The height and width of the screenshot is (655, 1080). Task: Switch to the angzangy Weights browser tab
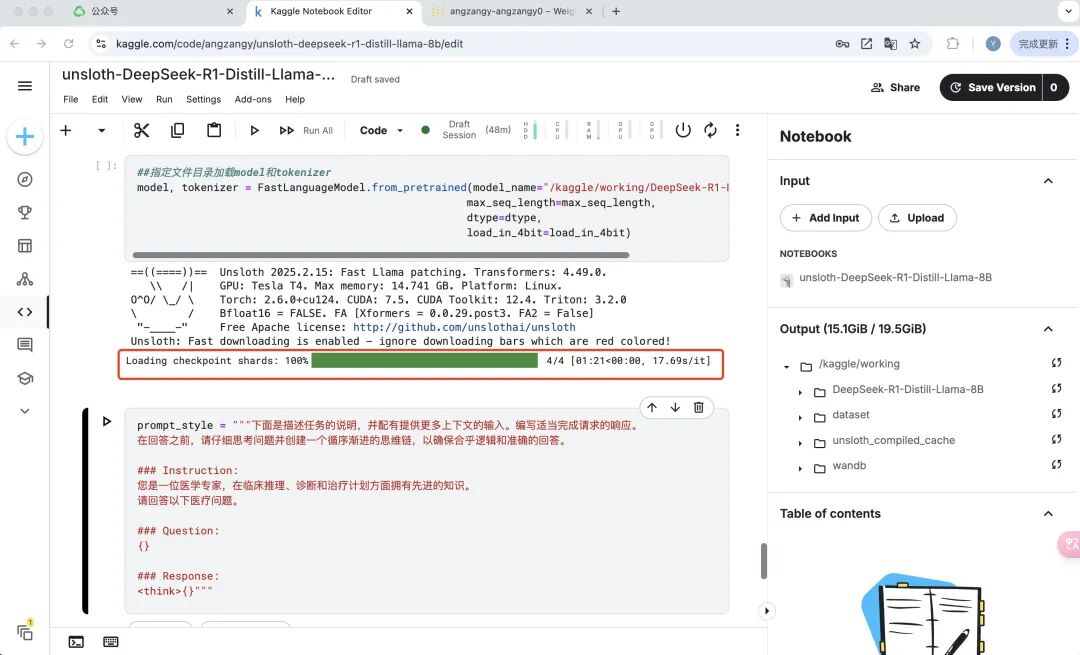click(512, 11)
